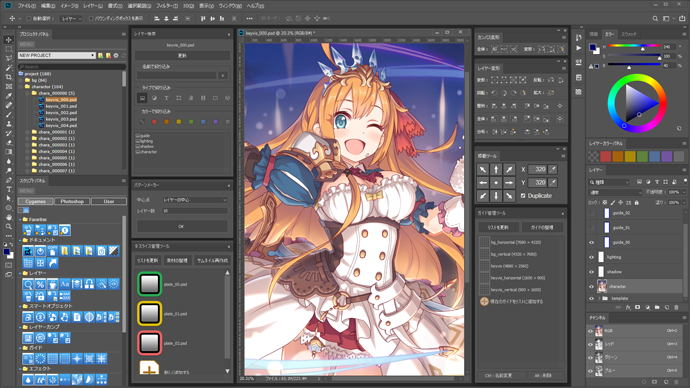690x388 pixels.
Task: Select the Hand tool
Action: pyautogui.click(x=8, y=217)
